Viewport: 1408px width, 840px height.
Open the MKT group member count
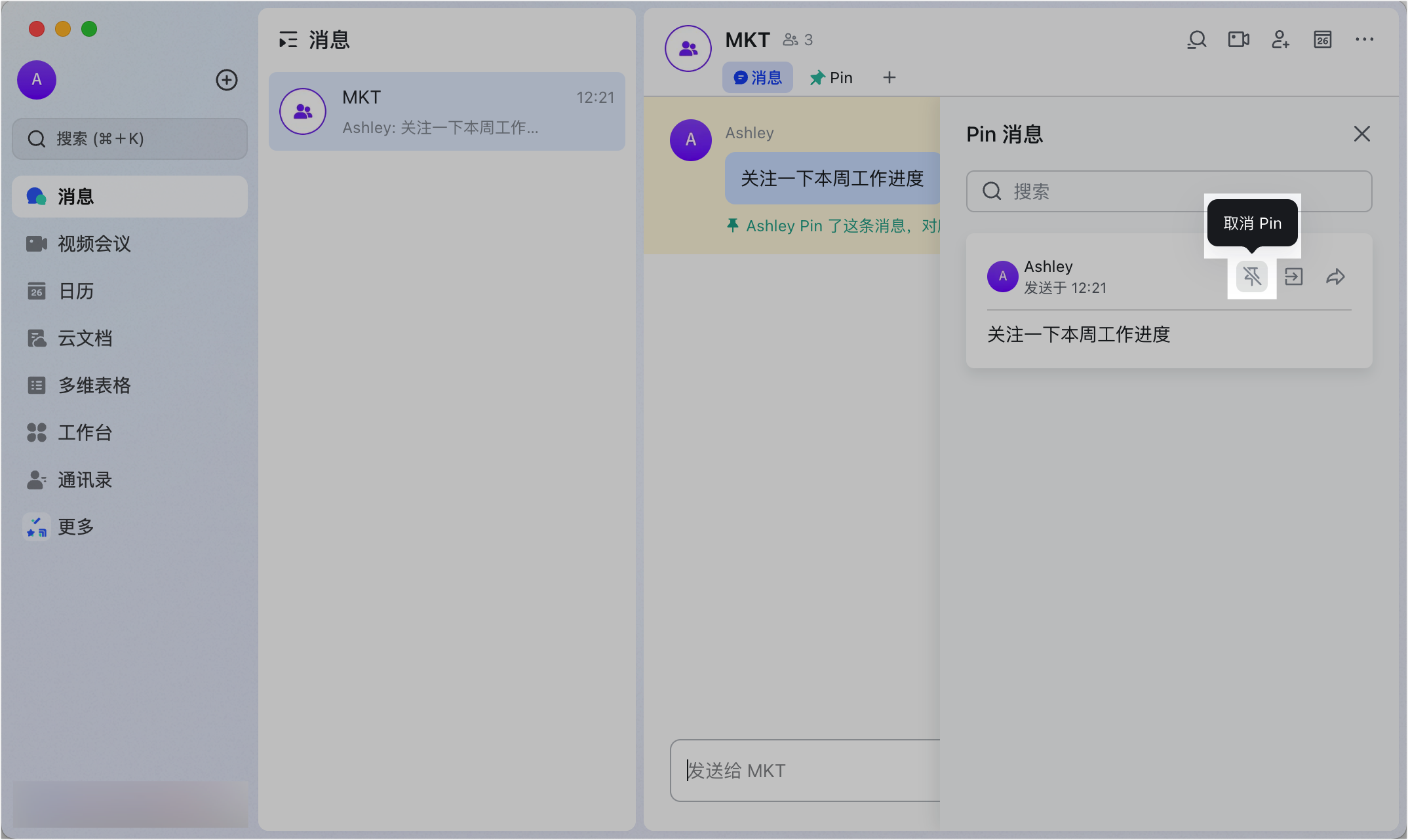click(798, 40)
